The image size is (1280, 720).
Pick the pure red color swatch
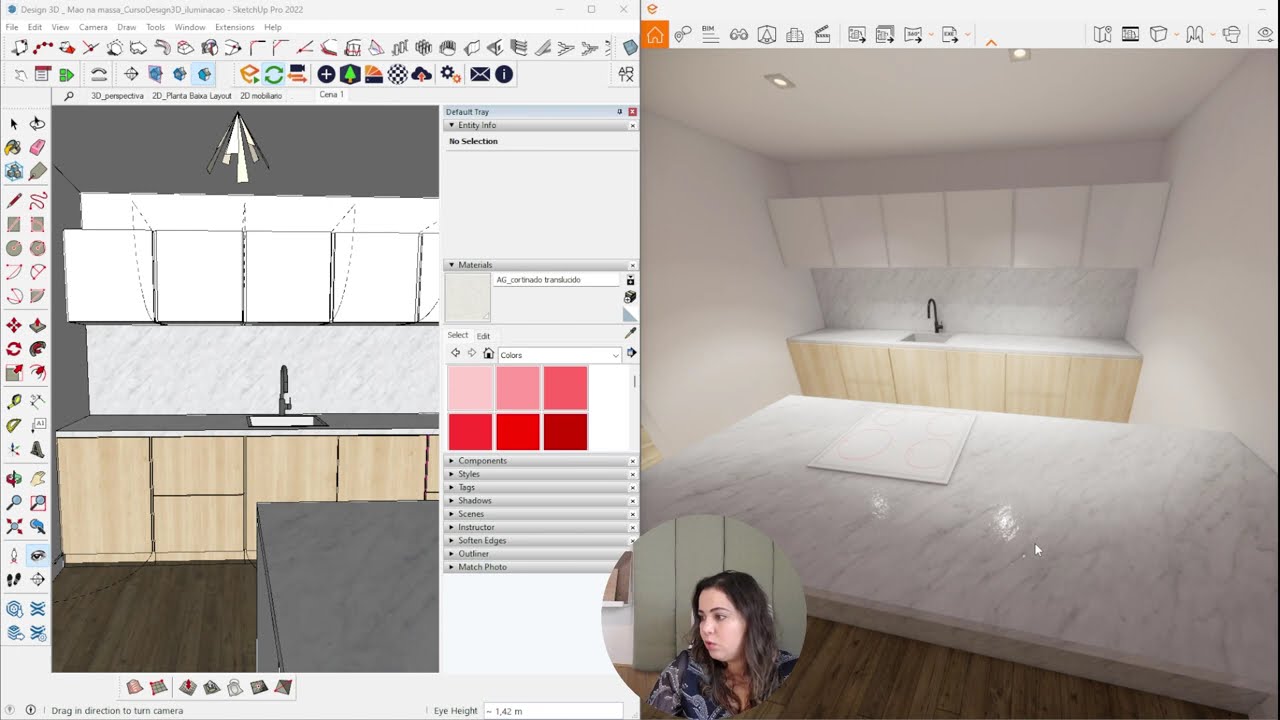(x=518, y=432)
